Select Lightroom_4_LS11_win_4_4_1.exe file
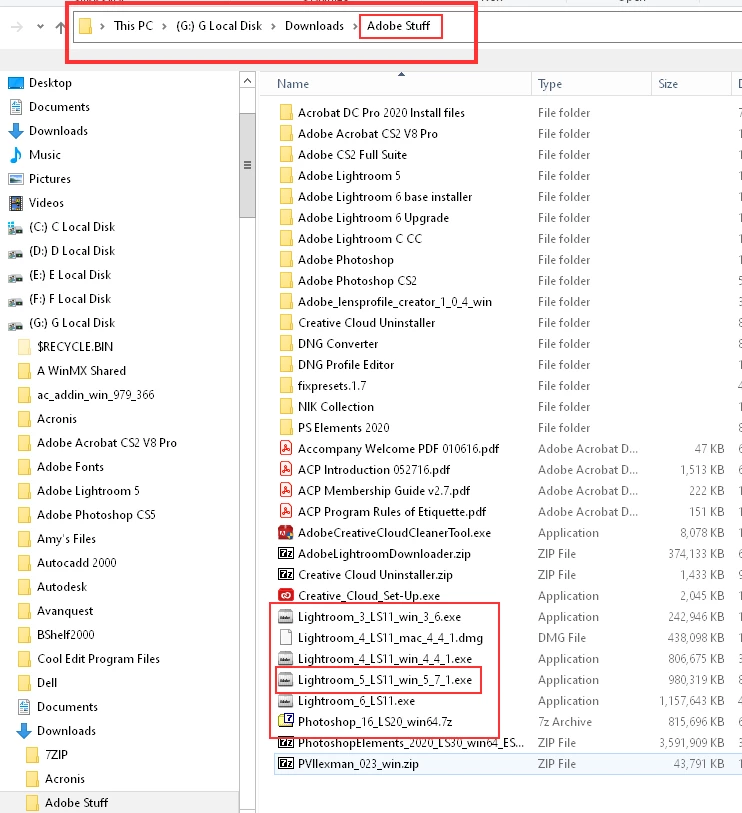This screenshot has width=742, height=813. 385,658
